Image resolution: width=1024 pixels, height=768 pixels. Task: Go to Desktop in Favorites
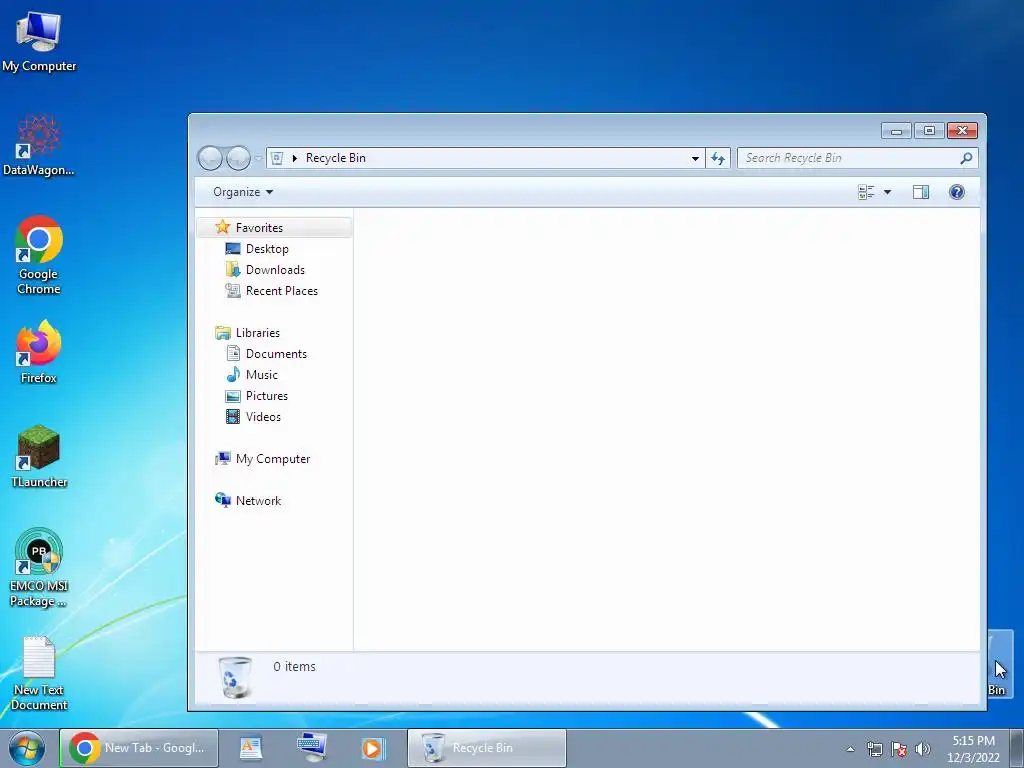coord(267,249)
